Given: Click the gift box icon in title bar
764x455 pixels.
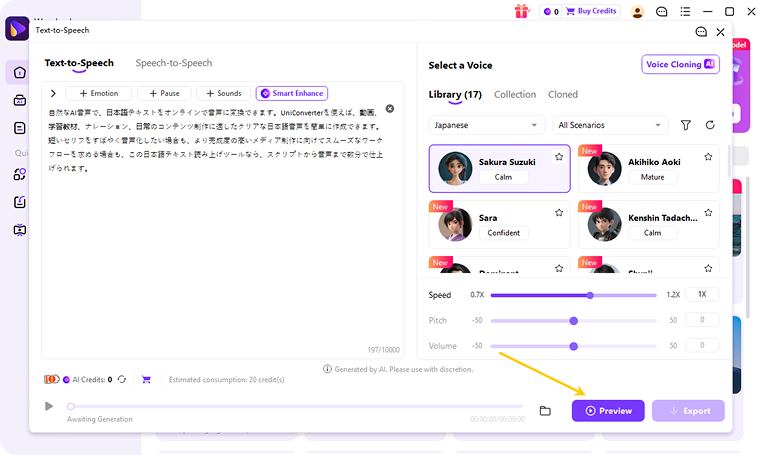Looking at the screenshot, I should pos(522,11).
